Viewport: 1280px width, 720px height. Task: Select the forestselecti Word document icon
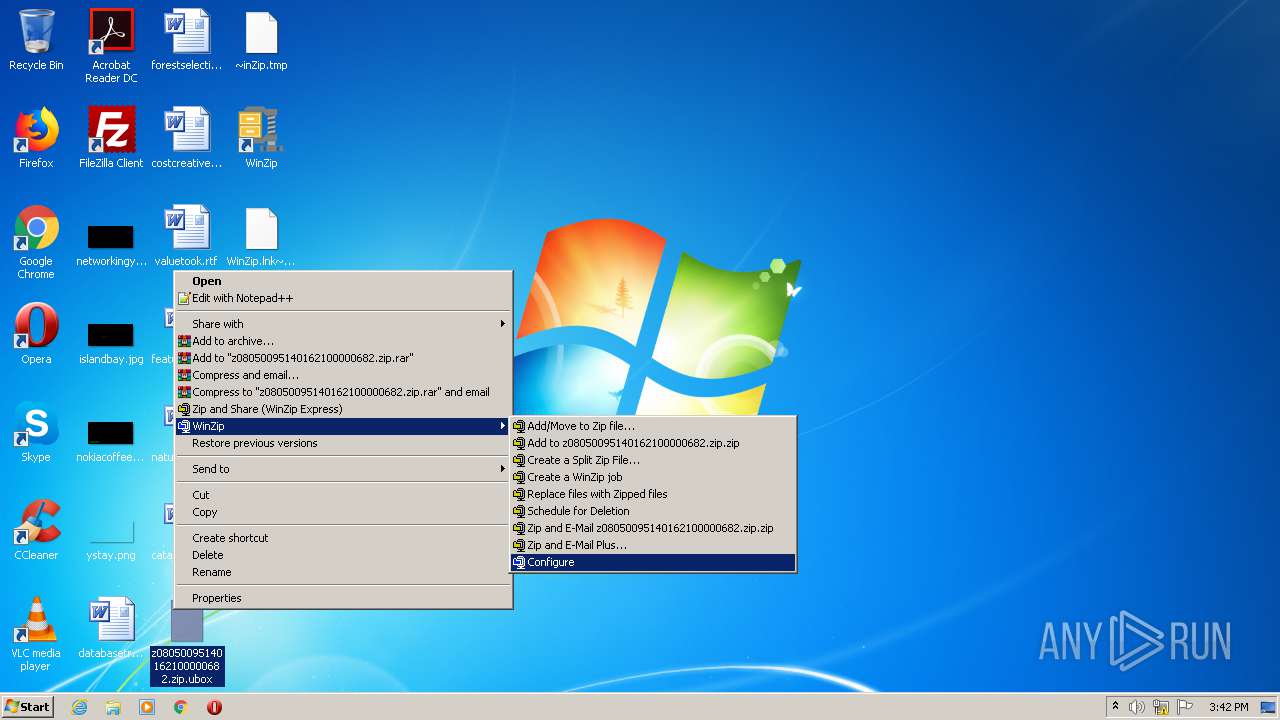point(187,41)
